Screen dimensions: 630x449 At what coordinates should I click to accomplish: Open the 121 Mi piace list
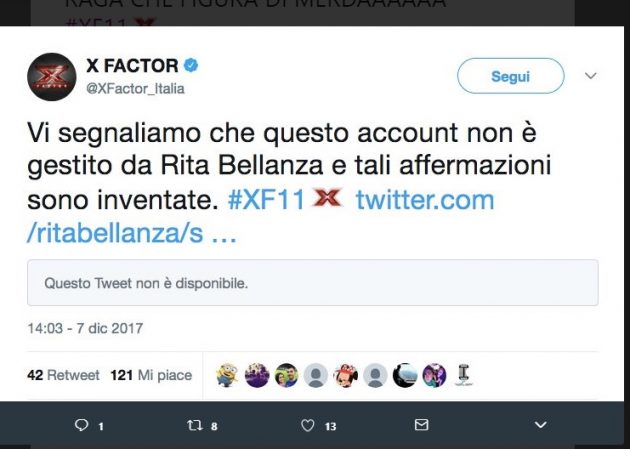point(151,375)
